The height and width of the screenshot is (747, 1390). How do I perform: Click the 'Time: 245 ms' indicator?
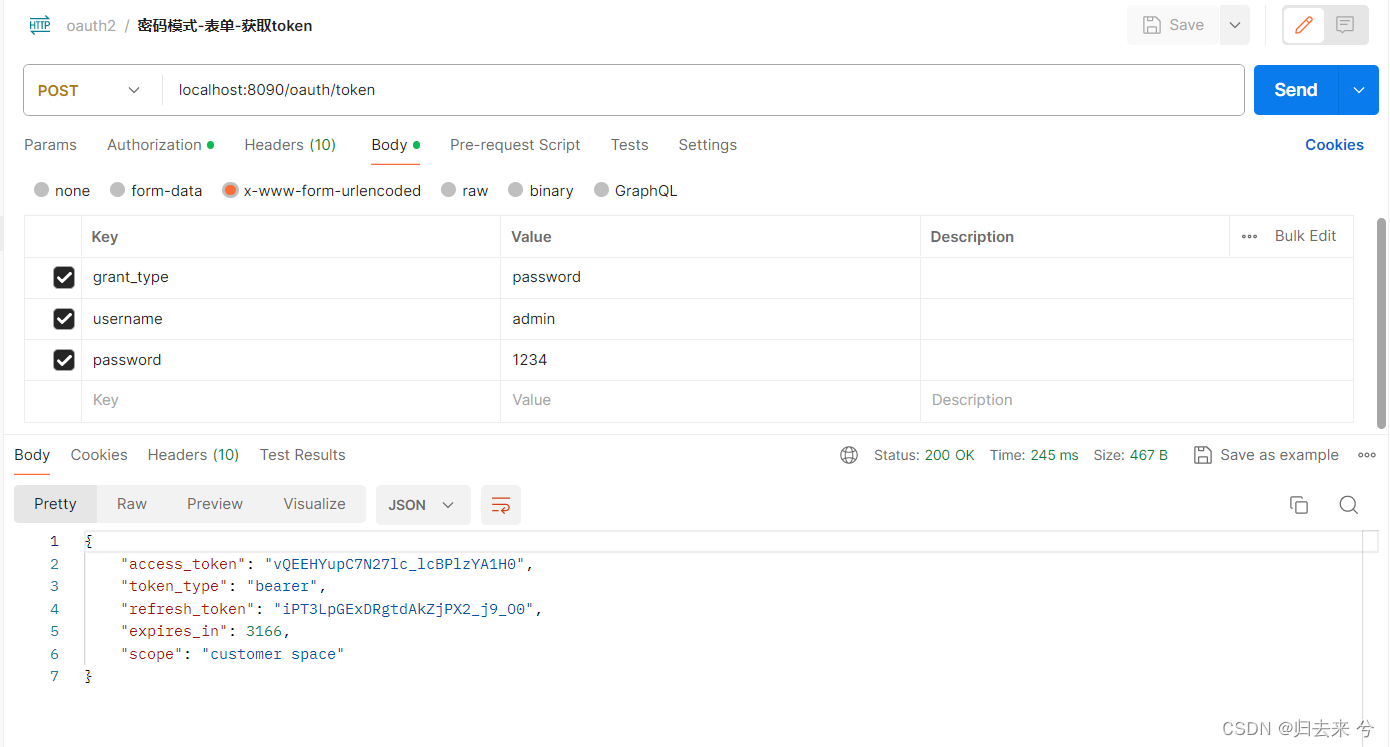[1034, 455]
